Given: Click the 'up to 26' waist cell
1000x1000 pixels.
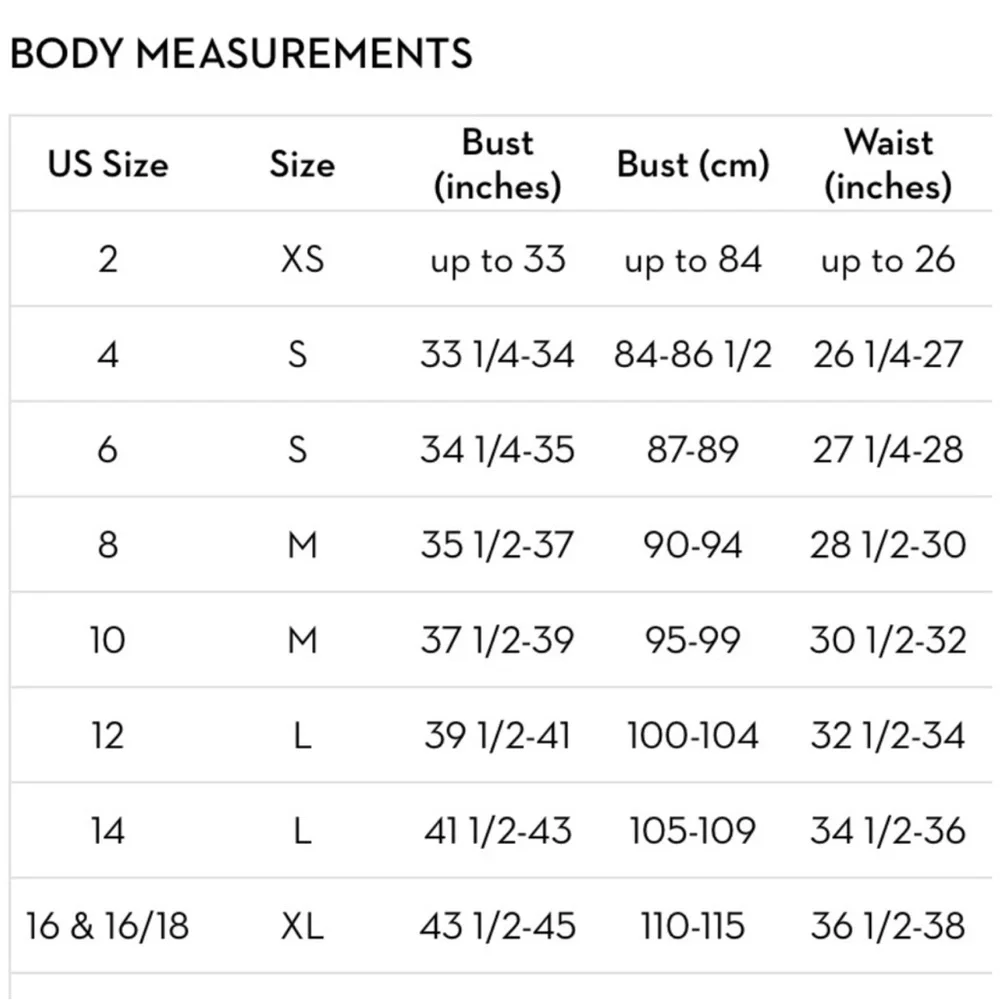Looking at the screenshot, I should click(x=887, y=260).
